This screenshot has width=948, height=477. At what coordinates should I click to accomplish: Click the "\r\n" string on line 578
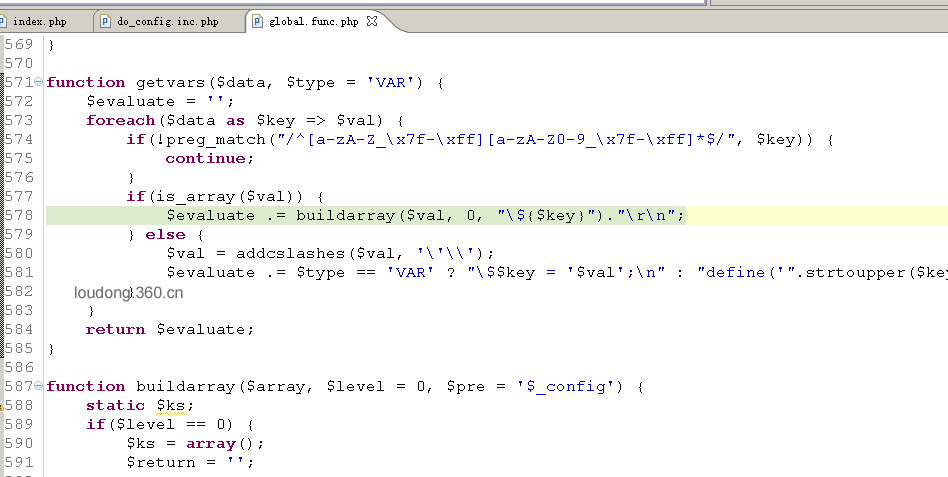pos(647,216)
